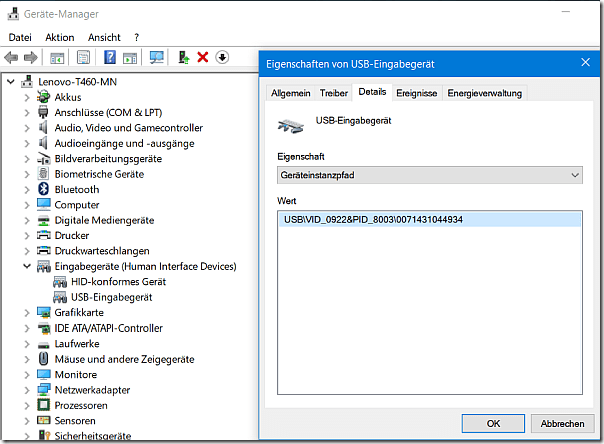604x444 pixels.
Task: Collapse Eingabegeräte (Human Interface Devices)
Action: pos(27,266)
